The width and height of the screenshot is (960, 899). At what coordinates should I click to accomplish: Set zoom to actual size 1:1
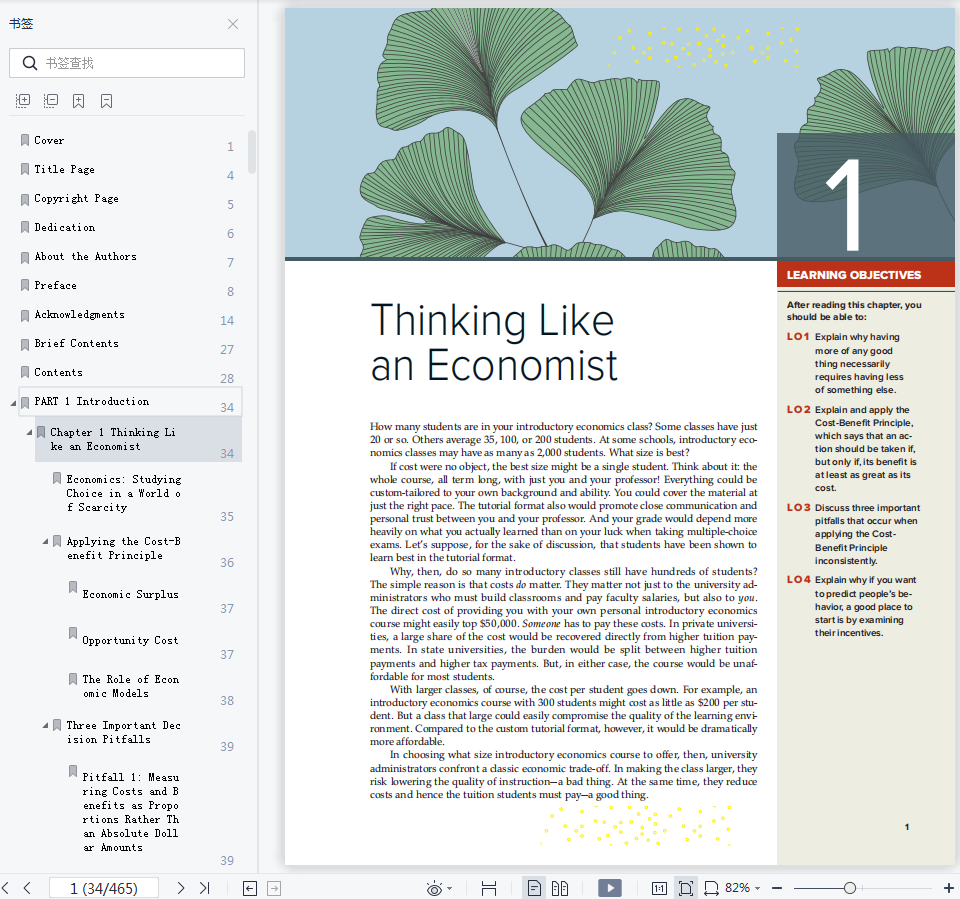point(659,889)
